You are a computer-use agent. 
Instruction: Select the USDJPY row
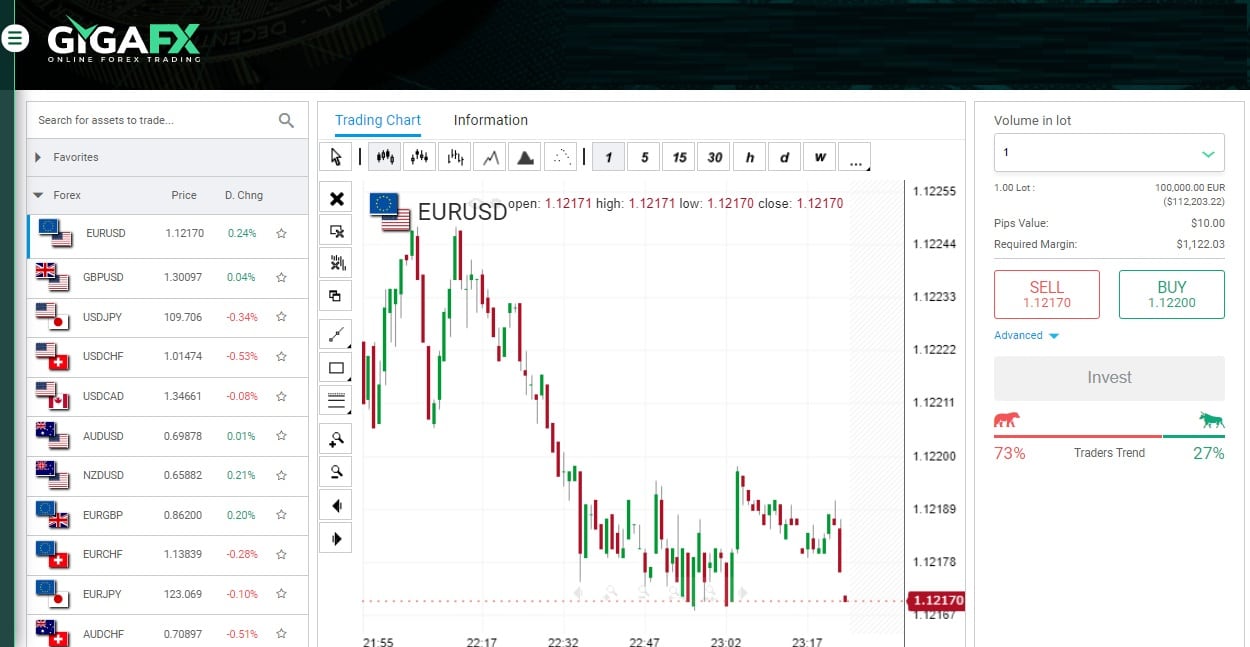tap(168, 317)
